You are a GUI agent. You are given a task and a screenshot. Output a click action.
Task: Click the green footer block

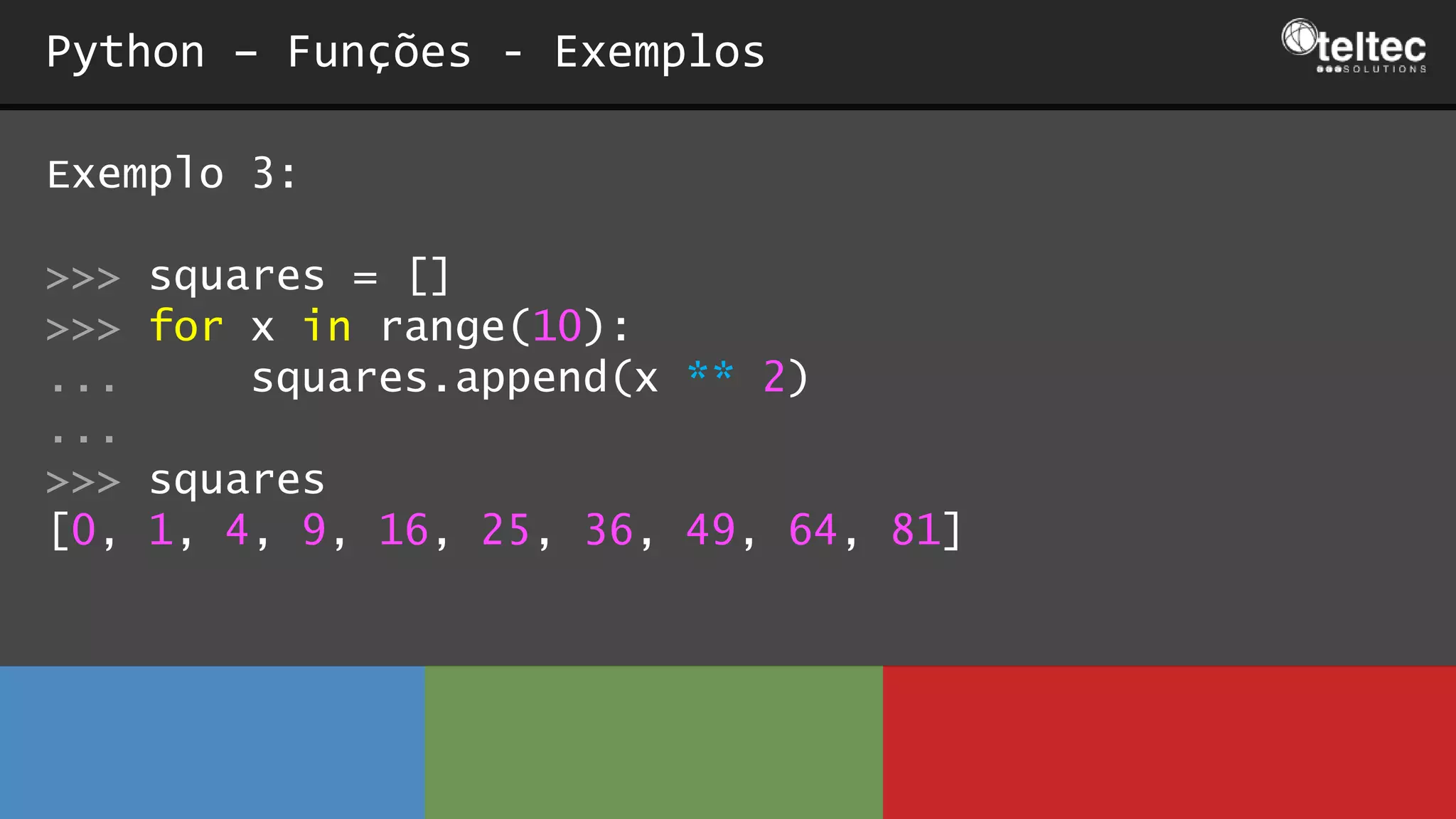pos(654,742)
